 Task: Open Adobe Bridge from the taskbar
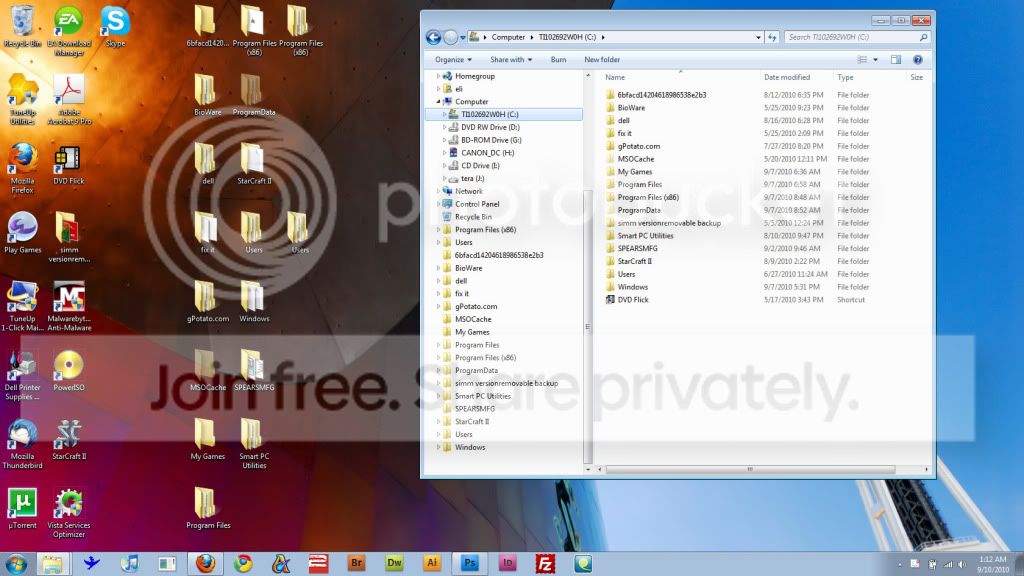356,563
